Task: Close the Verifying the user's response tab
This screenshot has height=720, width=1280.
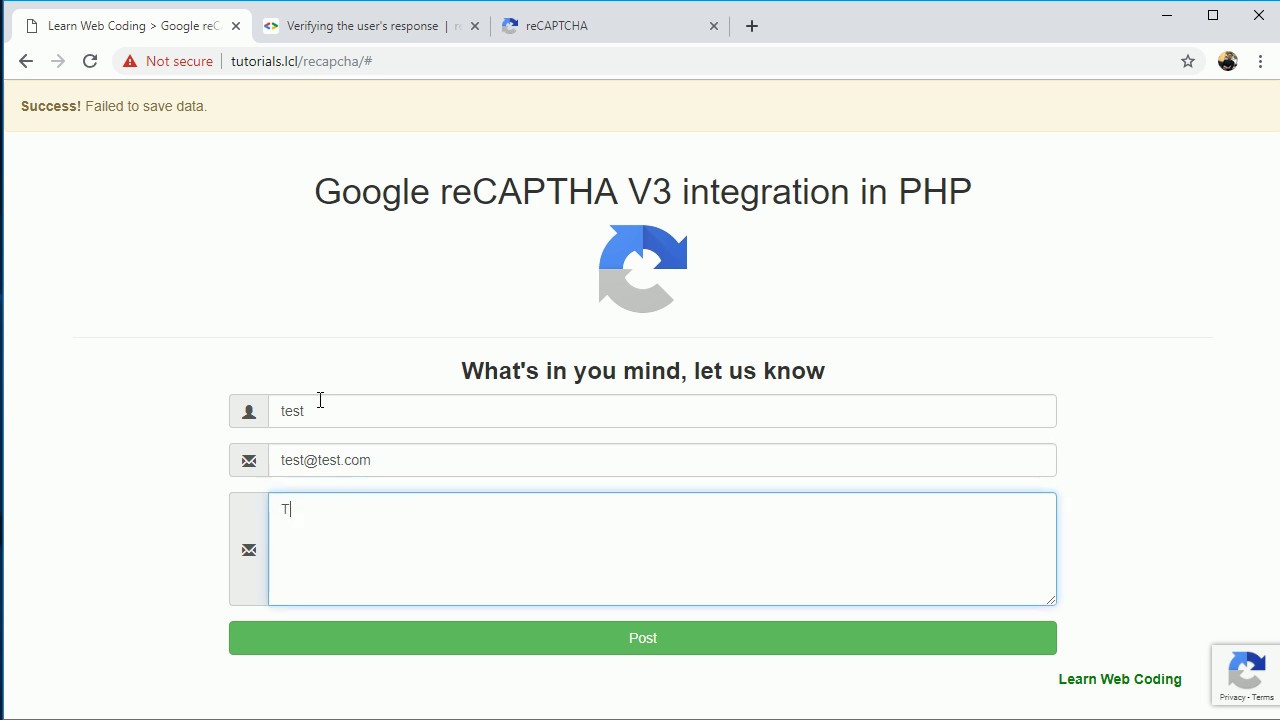Action: [475, 26]
